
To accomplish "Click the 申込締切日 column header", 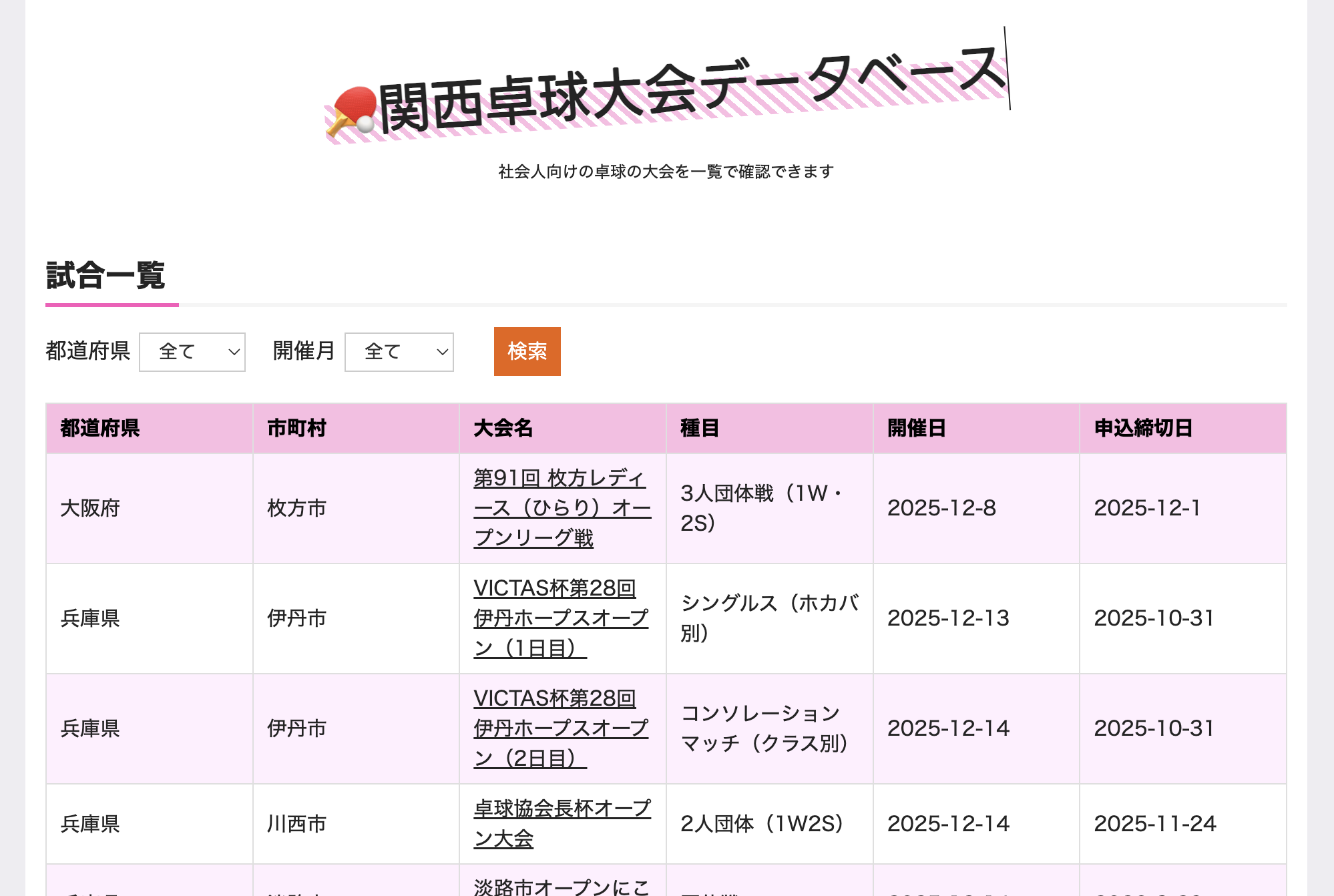I will pyautogui.click(x=1142, y=428).
